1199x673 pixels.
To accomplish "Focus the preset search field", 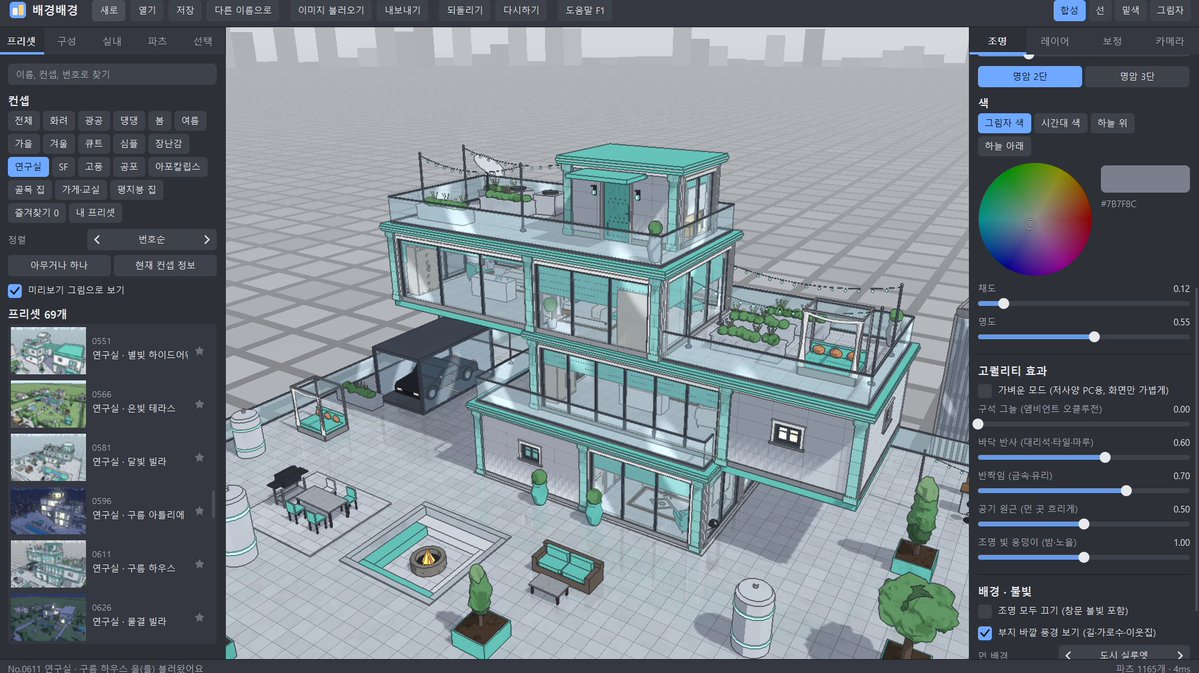I will 112,74.
